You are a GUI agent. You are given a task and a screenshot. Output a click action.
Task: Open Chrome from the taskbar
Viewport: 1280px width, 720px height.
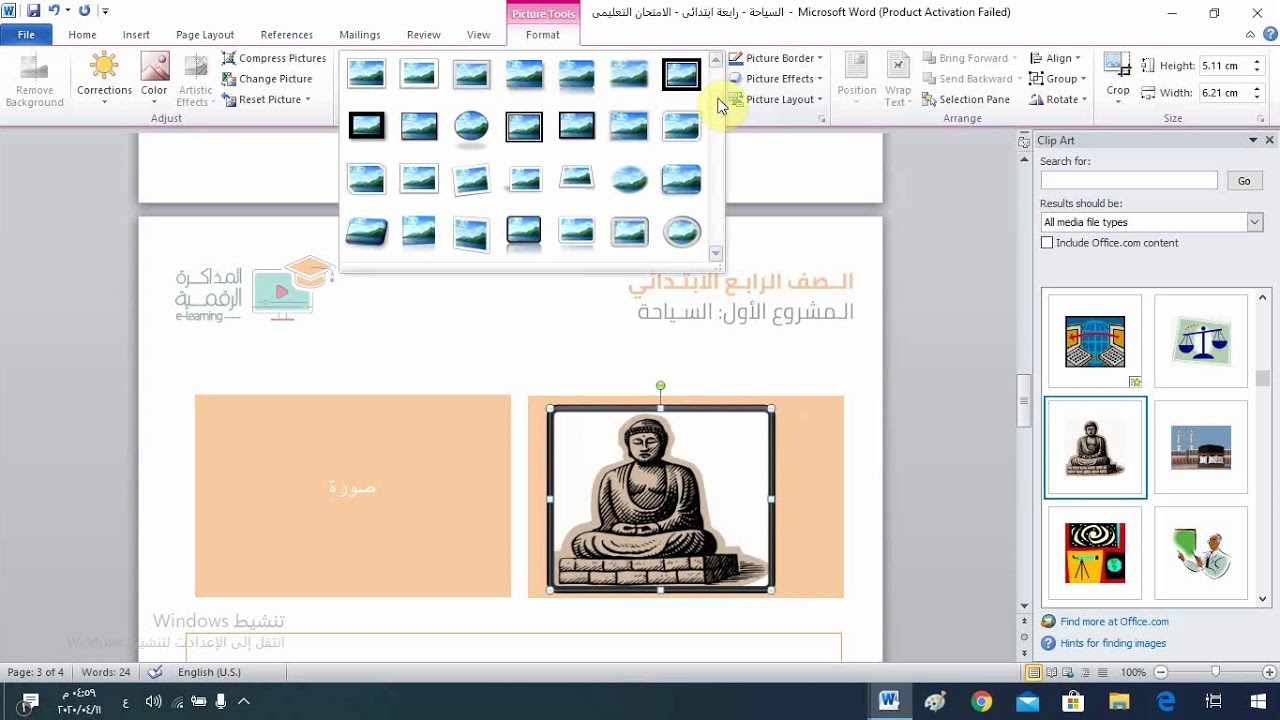tap(981, 701)
